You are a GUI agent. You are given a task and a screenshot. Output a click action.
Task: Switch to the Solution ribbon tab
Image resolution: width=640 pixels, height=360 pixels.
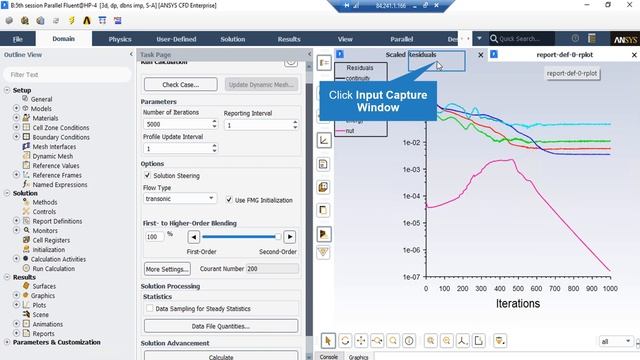coord(233,39)
